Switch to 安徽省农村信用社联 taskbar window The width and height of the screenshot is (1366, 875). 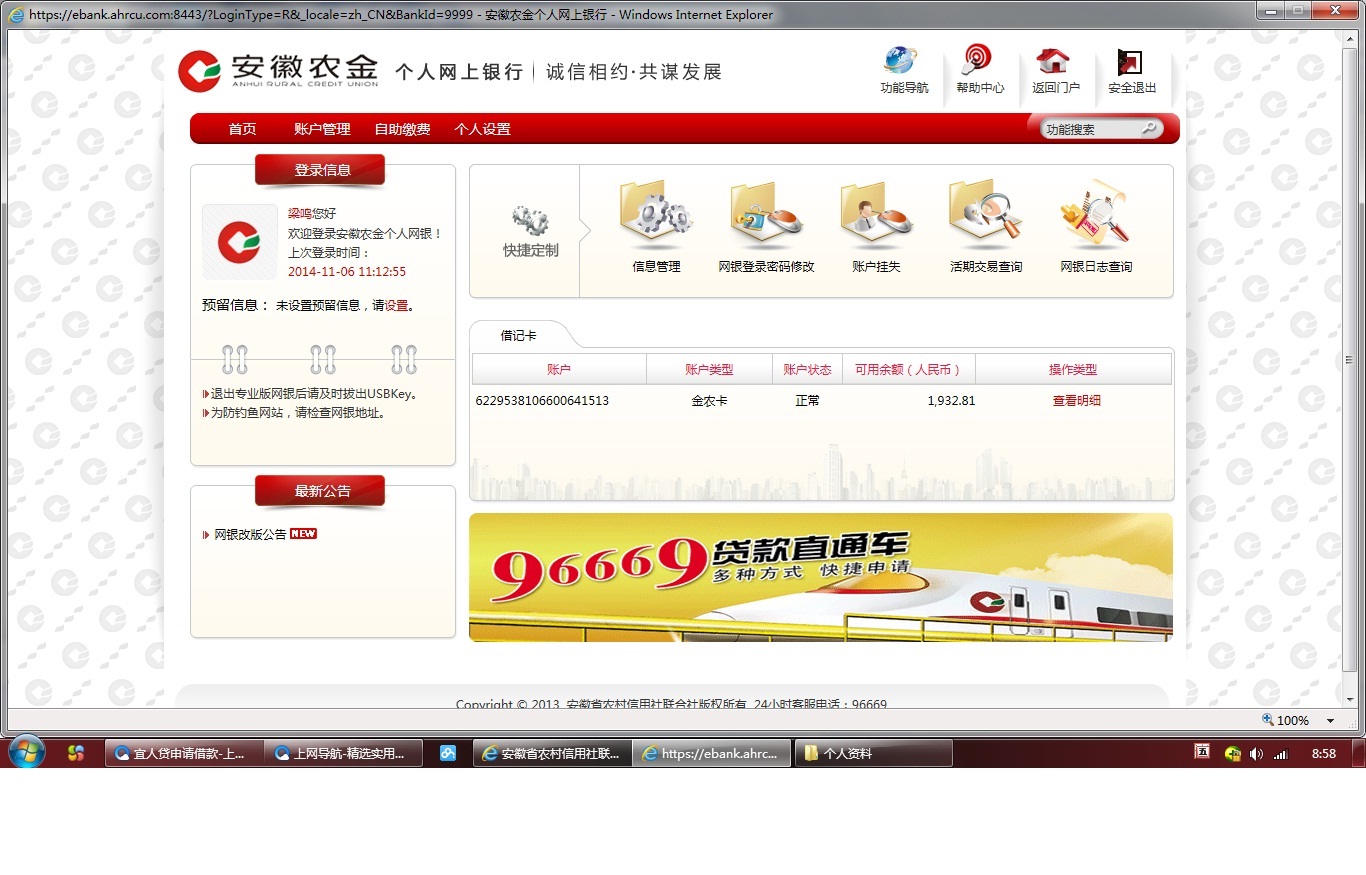[553, 753]
